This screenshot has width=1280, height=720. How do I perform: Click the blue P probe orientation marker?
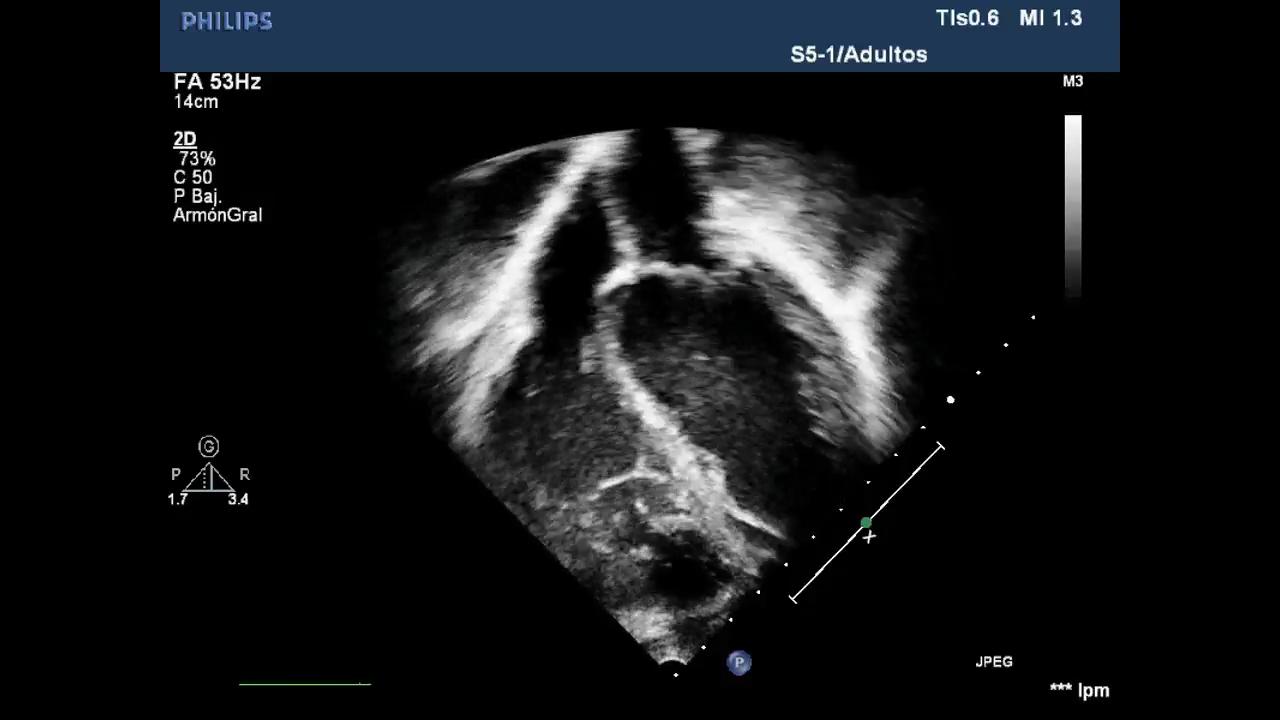739,662
